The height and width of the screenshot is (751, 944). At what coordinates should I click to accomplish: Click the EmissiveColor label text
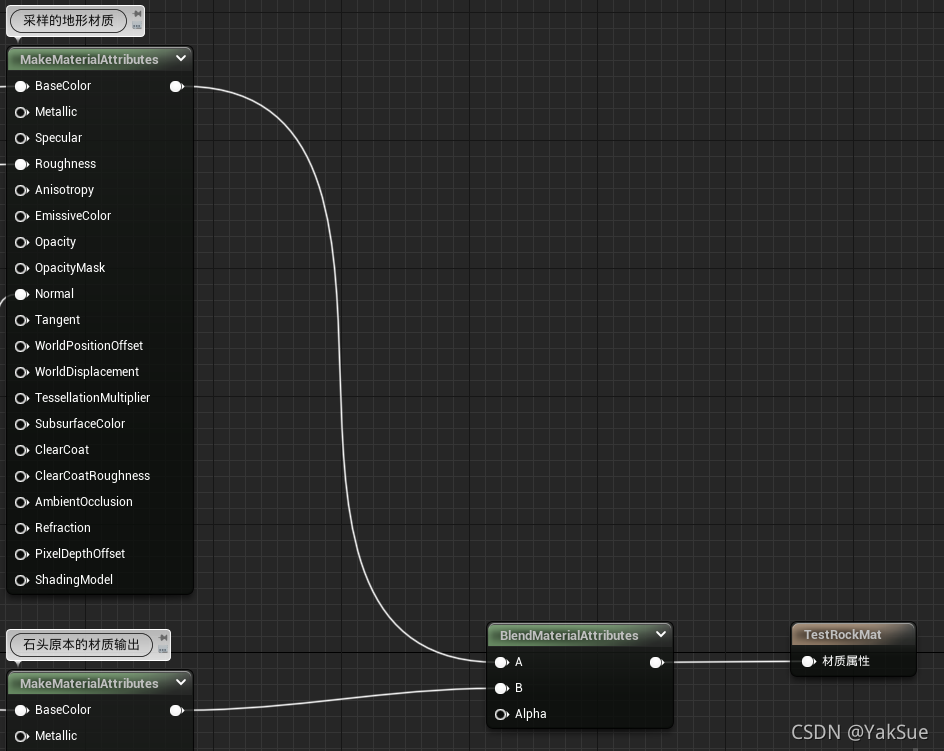(x=73, y=216)
